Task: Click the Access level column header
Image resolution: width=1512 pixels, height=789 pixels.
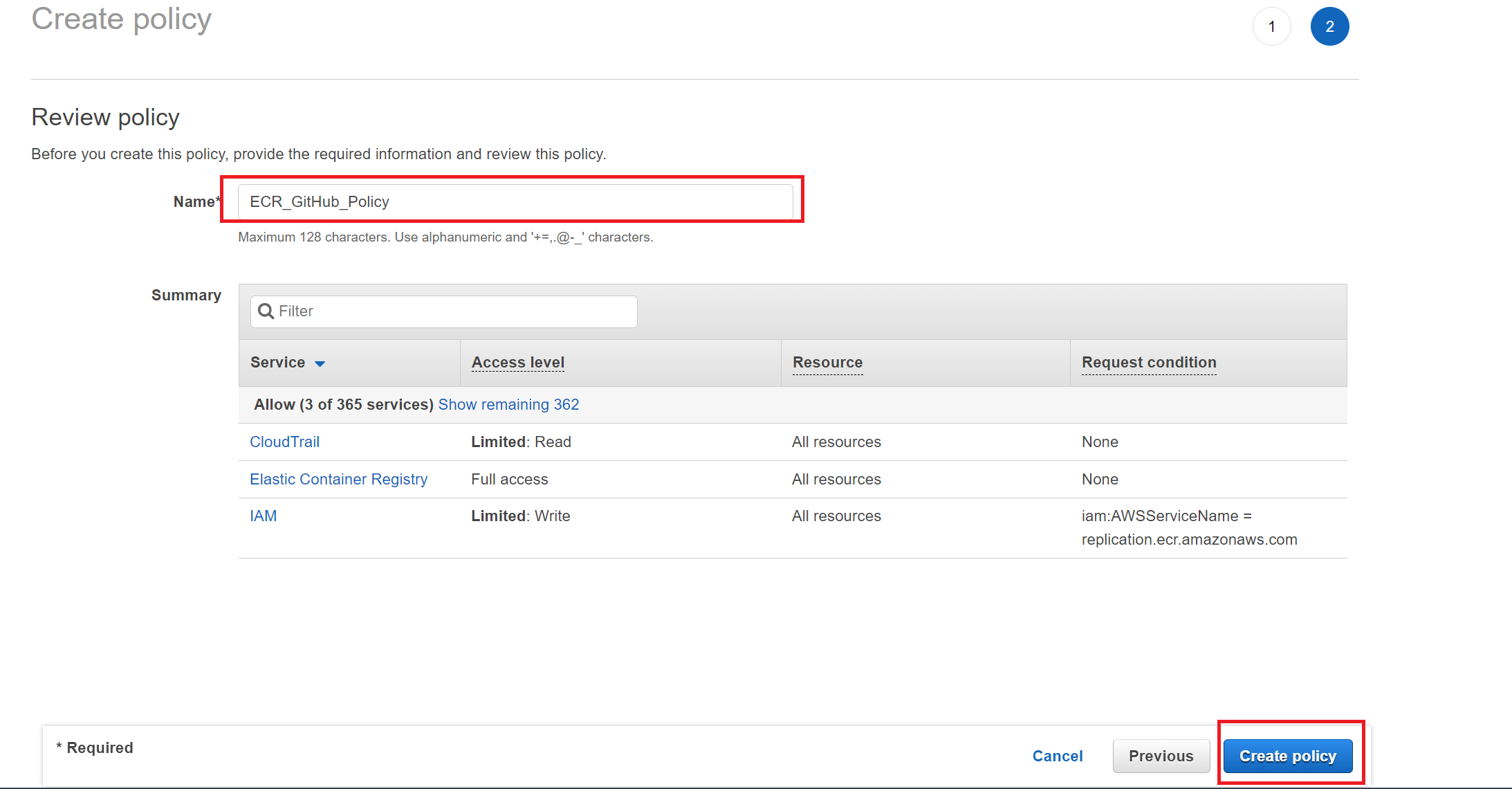Action: (x=517, y=363)
